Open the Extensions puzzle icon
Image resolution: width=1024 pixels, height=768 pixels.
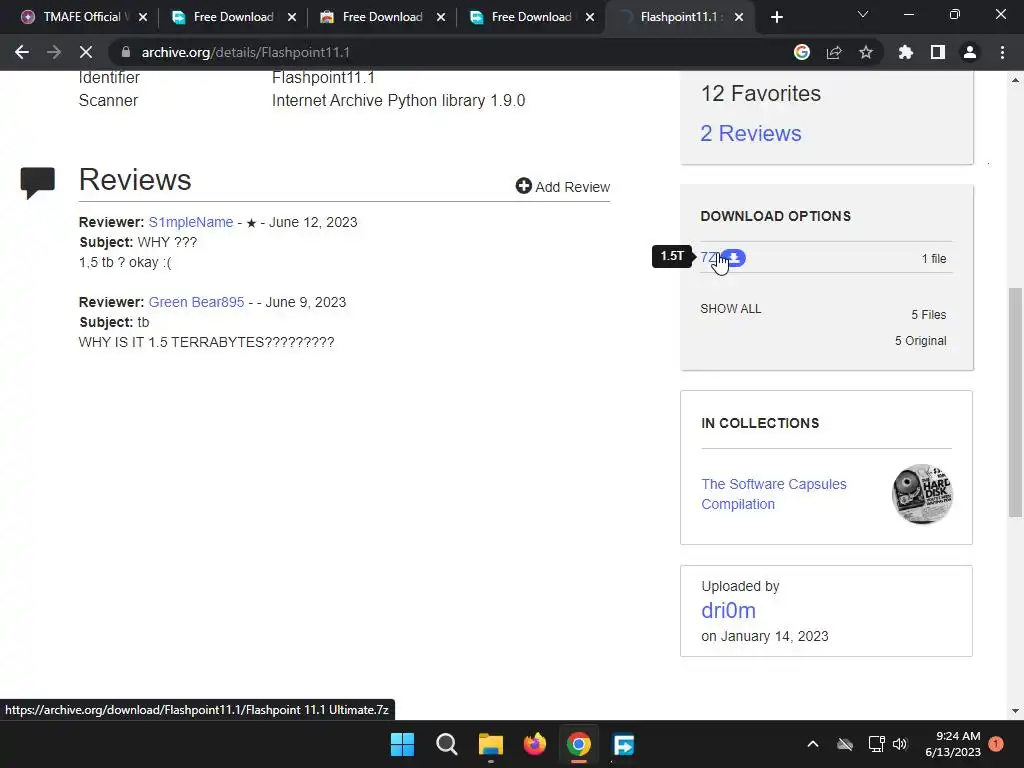point(905,52)
